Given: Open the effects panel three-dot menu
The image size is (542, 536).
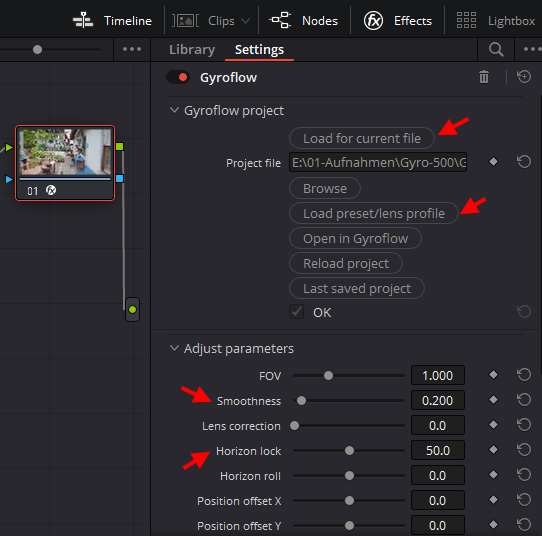Looking at the screenshot, I should click(532, 49).
